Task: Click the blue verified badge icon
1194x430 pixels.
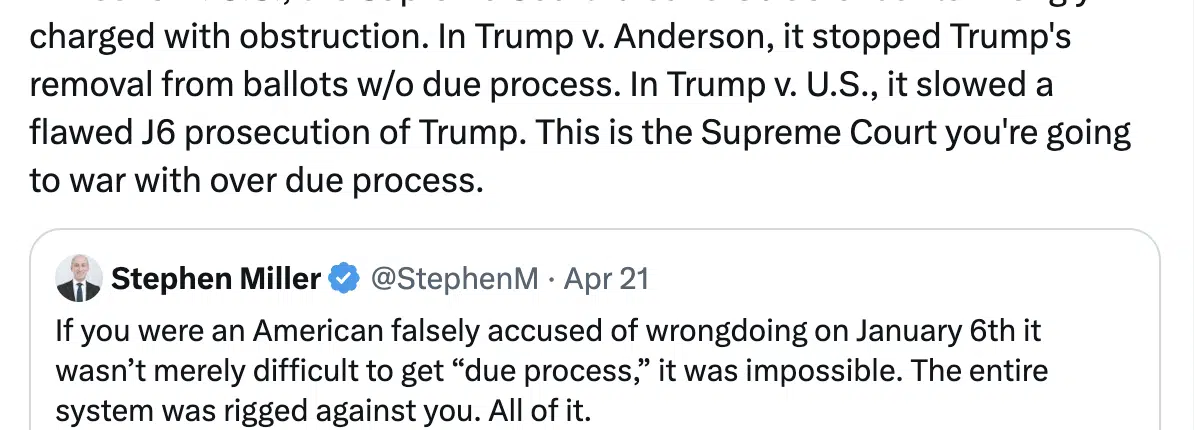Action: pos(343,280)
